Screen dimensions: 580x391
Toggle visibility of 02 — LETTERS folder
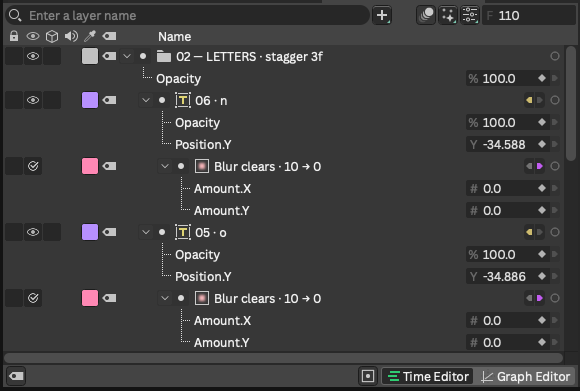[33, 56]
